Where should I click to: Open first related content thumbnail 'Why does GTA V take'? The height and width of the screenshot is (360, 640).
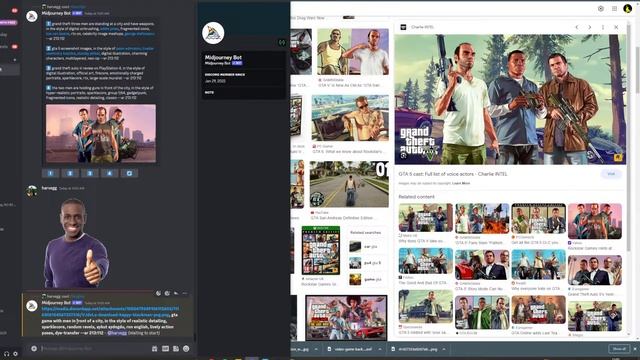426,218
